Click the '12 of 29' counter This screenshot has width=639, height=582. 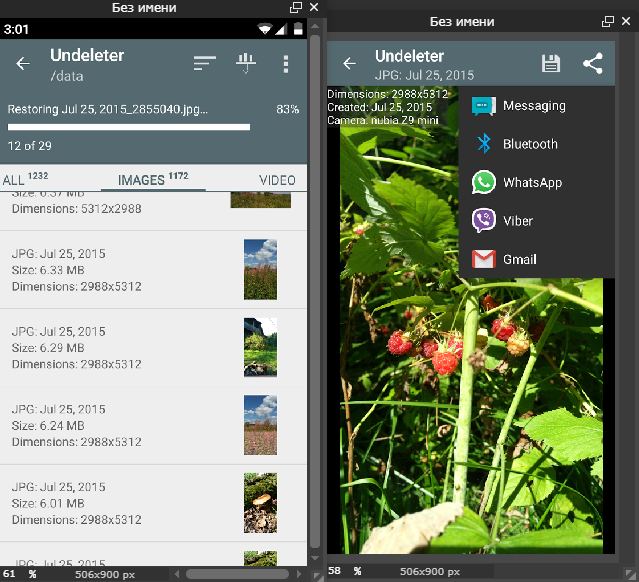[x=30, y=146]
